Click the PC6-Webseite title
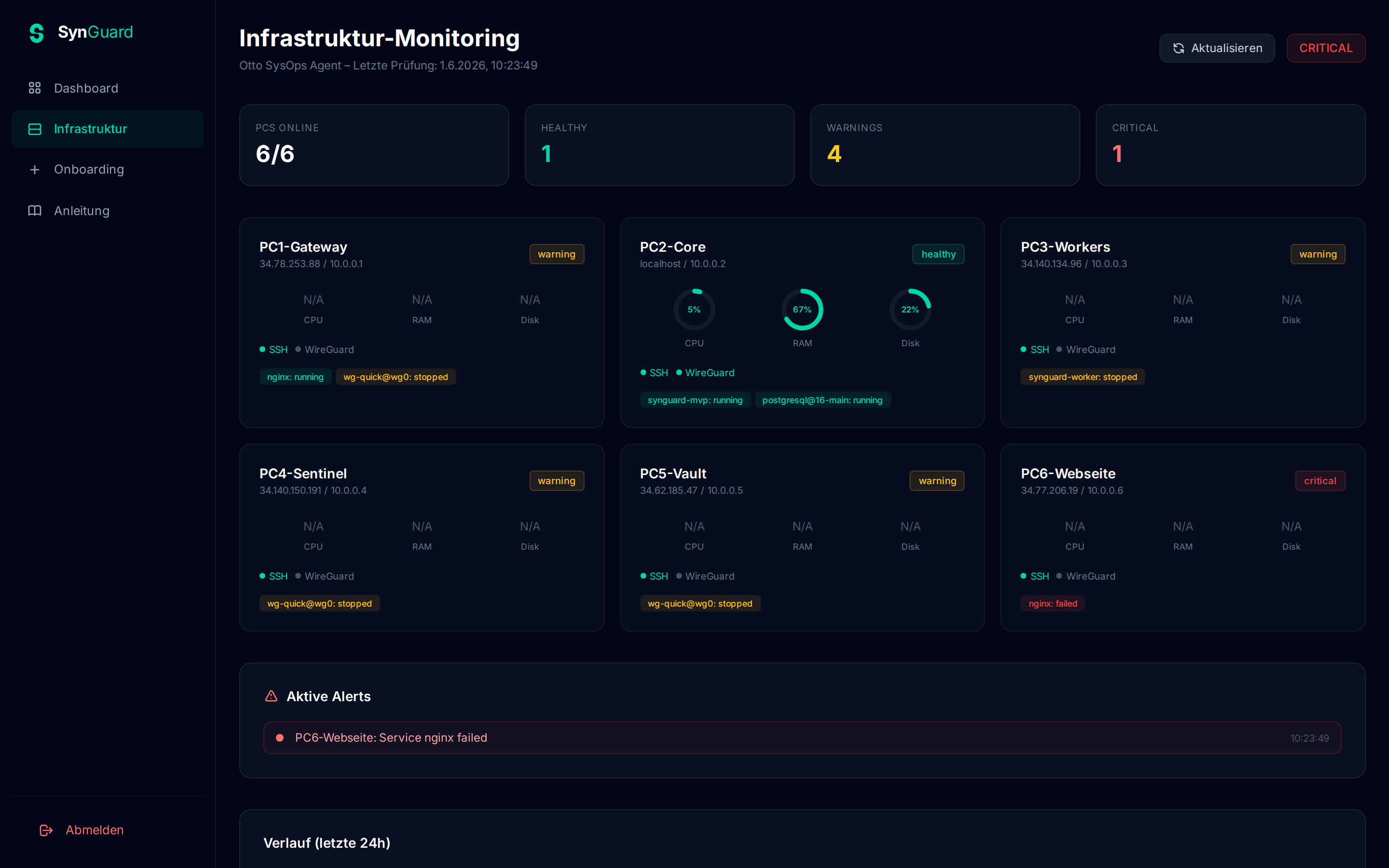The image size is (1389, 868). point(1068,474)
